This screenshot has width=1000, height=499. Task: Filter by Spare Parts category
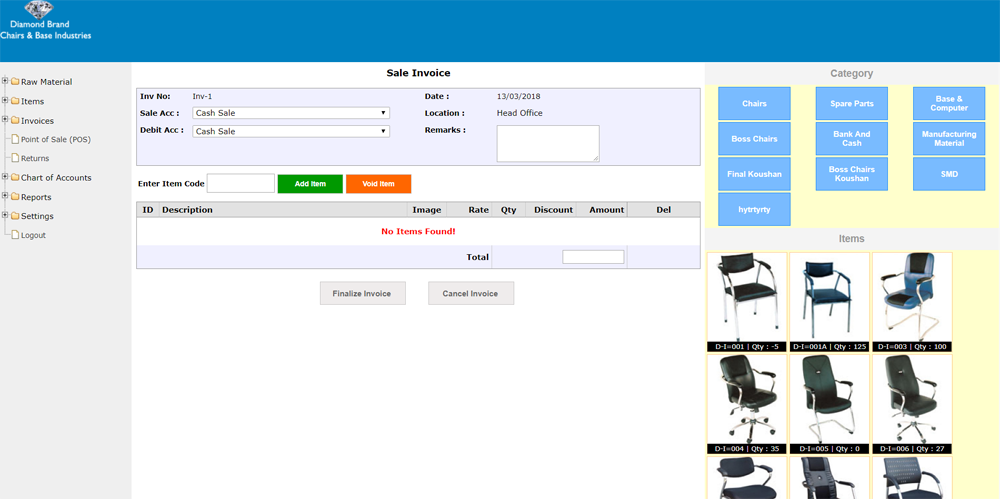pos(851,104)
